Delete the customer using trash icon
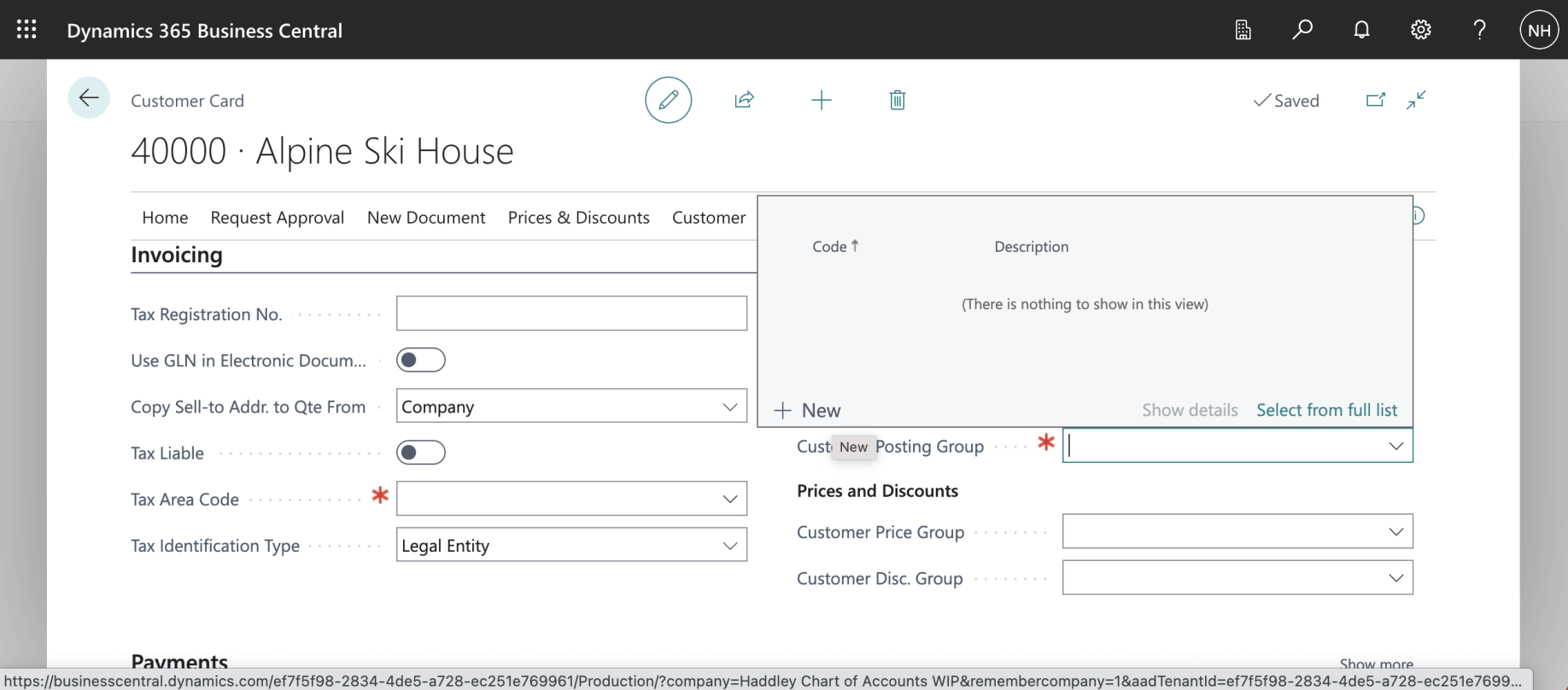The width and height of the screenshot is (1568, 690). coord(897,100)
